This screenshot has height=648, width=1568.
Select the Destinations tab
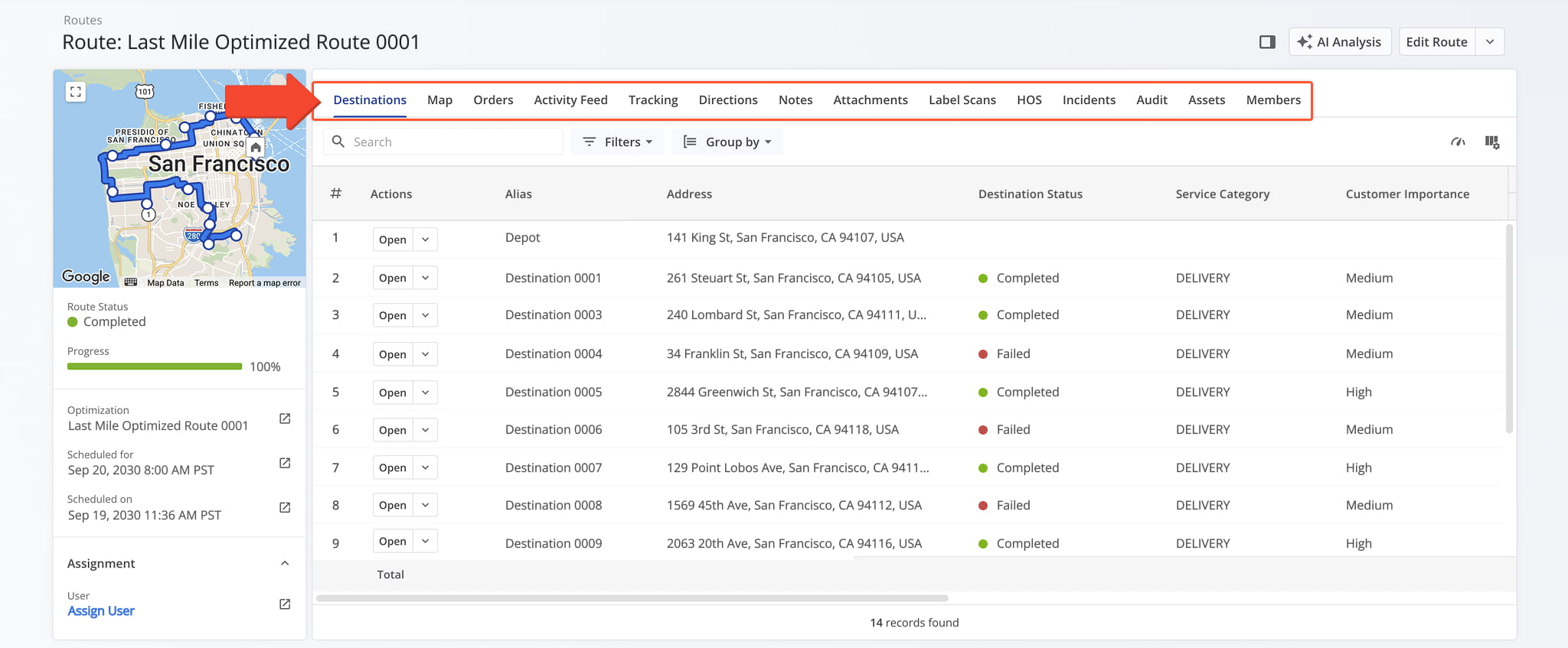point(370,100)
